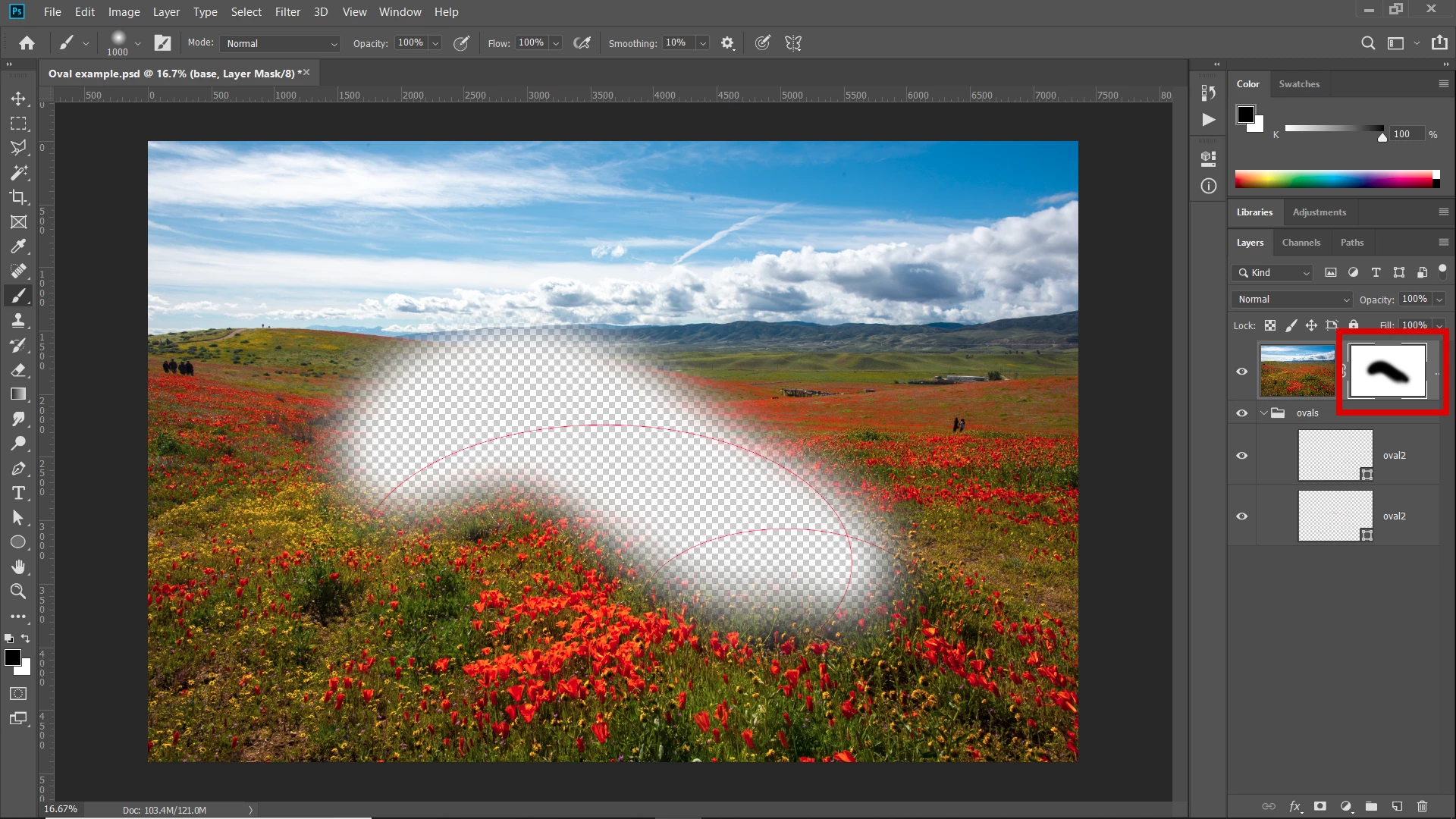Hide the ovals group visibility
The image size is (1456, 819).
(1241, 413)
